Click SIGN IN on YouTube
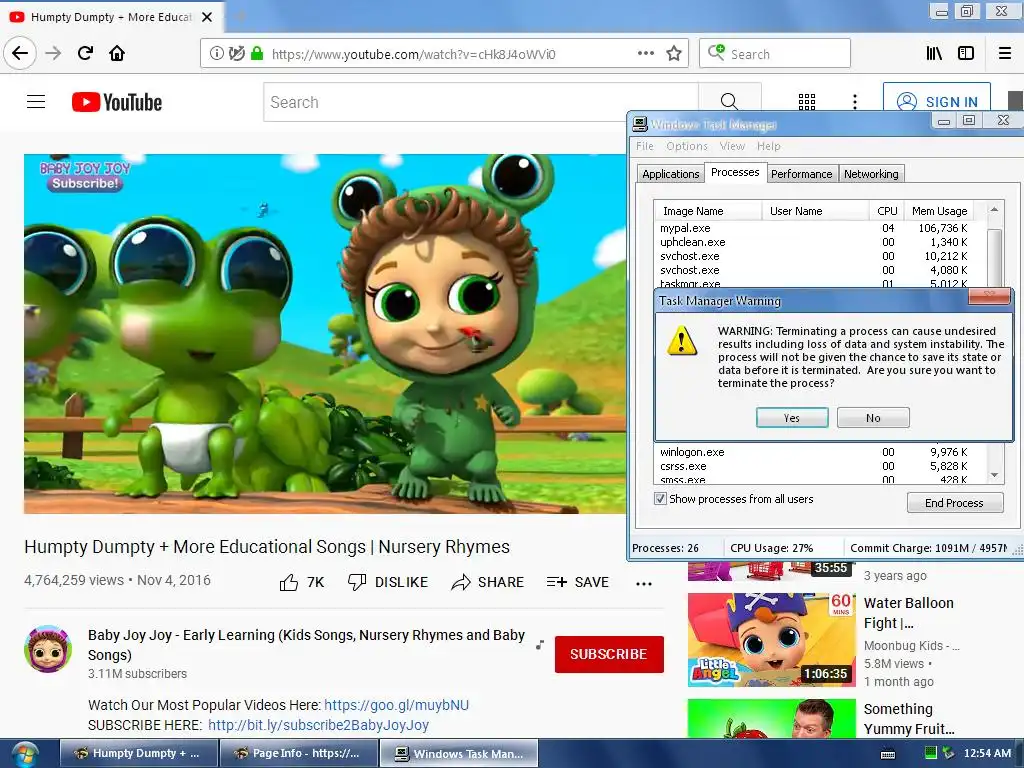Image resolution: width=1024 pixels, height=768 pixels. (x=936, y=102)
